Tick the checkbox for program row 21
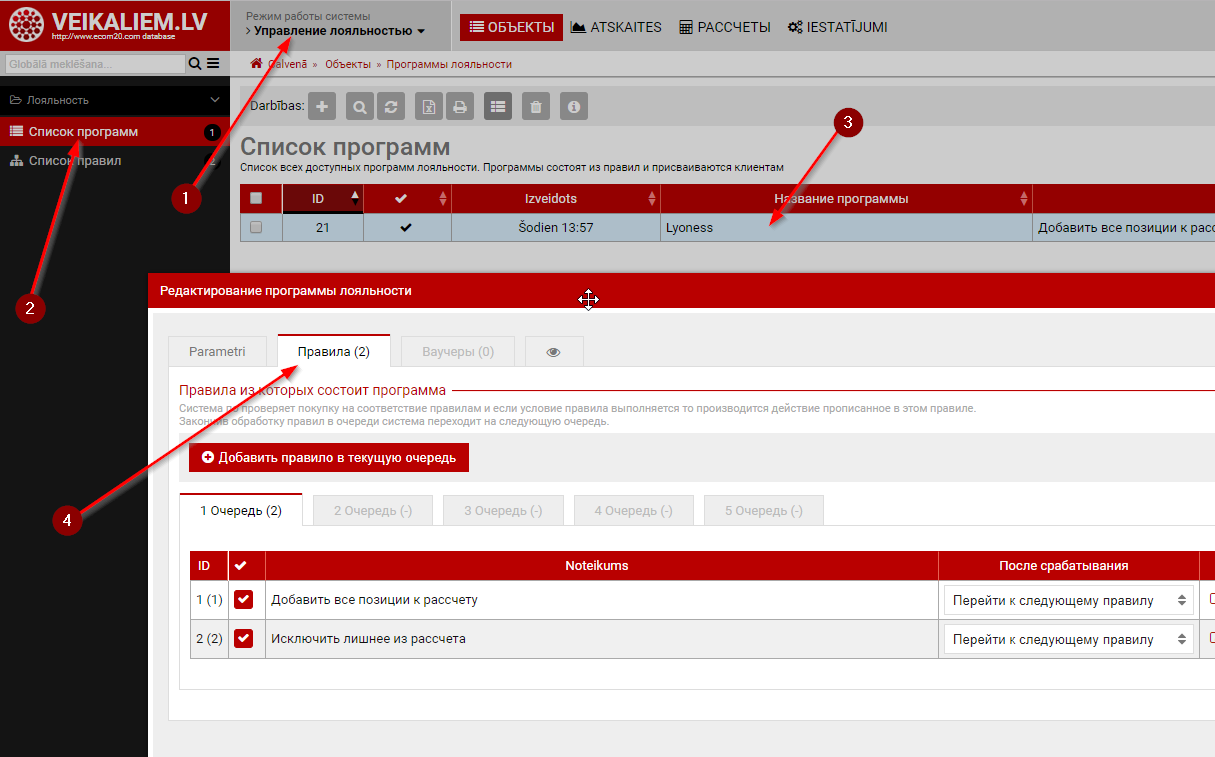Viewport: 1215px width, 757px height. click(256, 228)
